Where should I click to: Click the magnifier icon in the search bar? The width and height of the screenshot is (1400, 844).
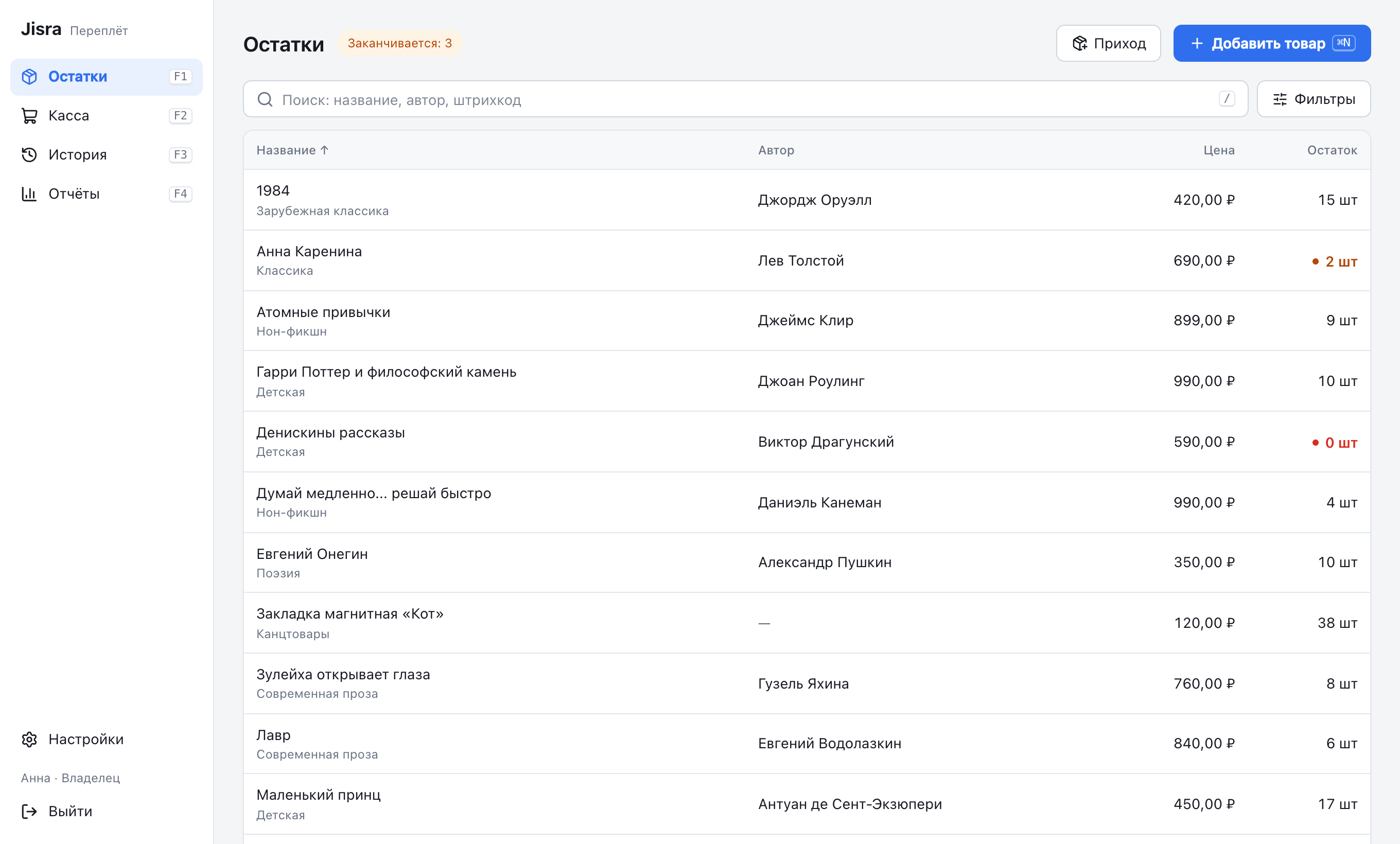(x=265, y=99)
